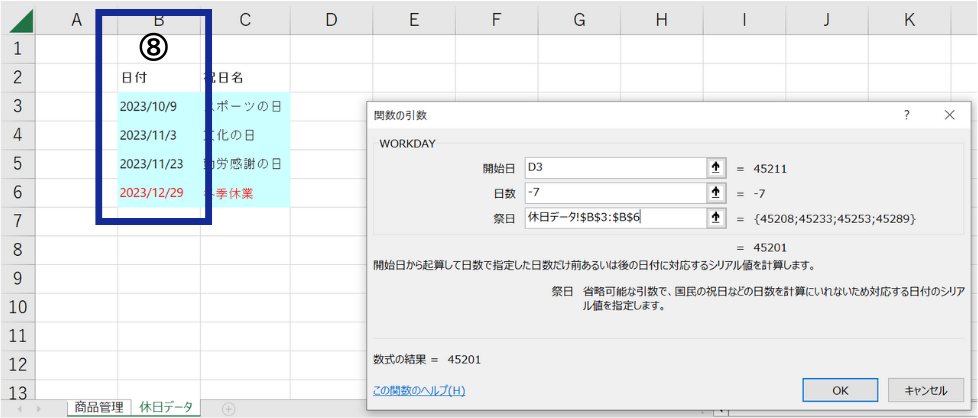Select row 9 header
978x418 pixels.
(x=19, y=277)
